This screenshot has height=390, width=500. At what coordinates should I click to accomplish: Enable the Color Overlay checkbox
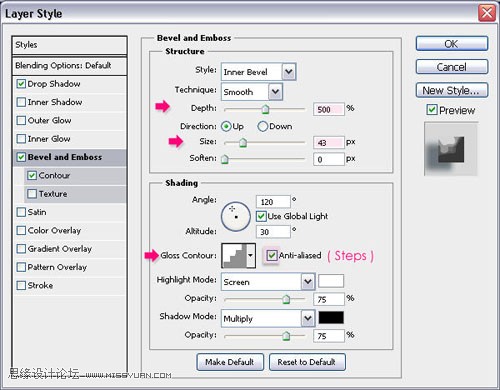click(x=21, y=230)
